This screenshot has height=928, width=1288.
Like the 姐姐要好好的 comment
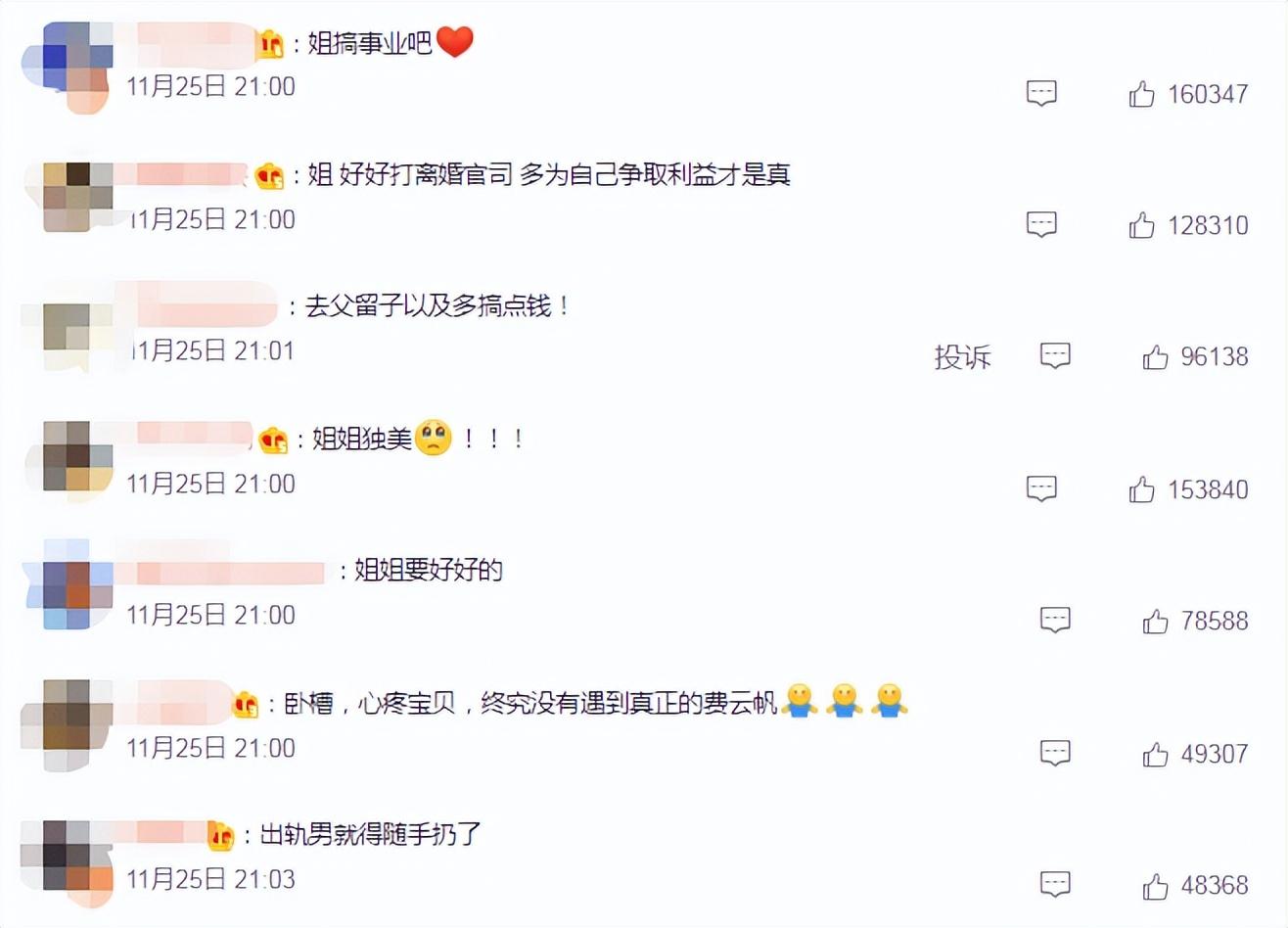(x=1155, y=621)
